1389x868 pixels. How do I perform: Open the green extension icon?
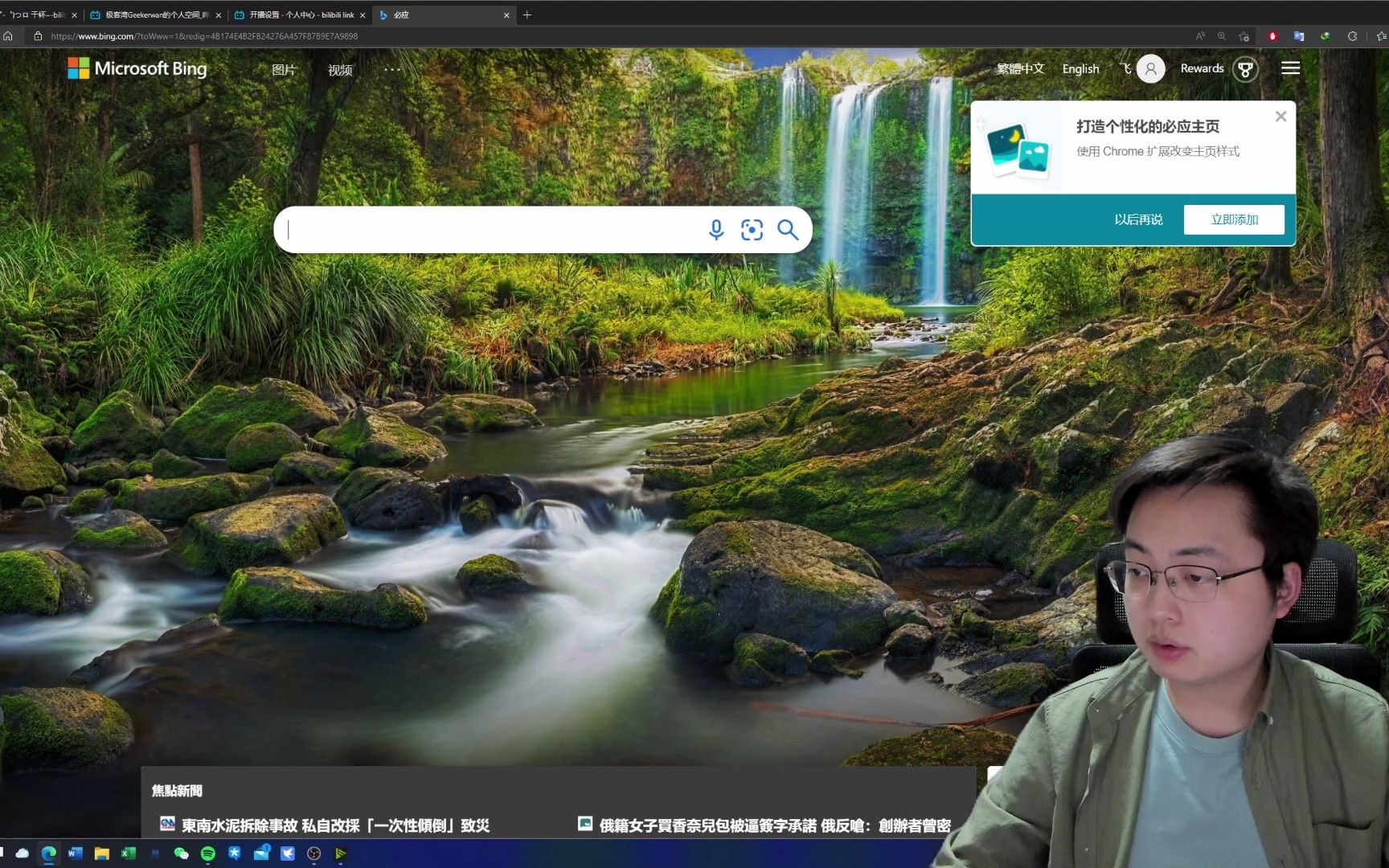[x=1325, y=36]
